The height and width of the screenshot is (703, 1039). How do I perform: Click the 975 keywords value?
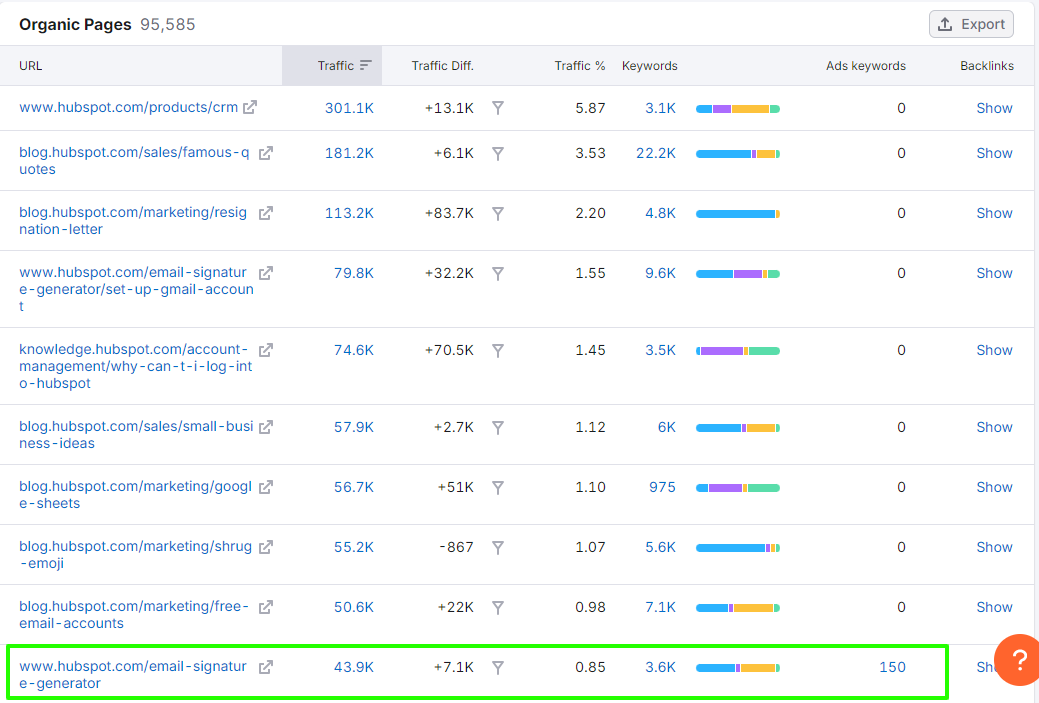[663, 487]
